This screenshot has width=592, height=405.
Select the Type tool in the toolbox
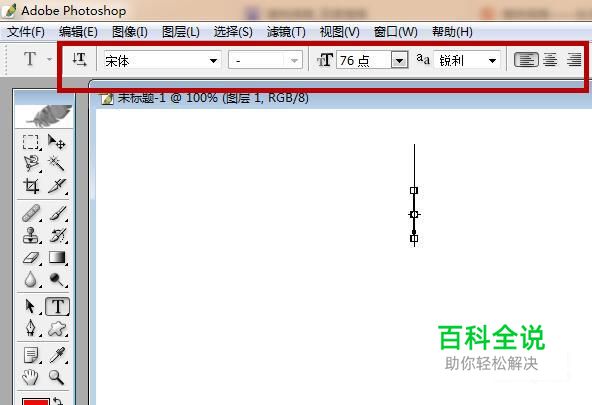57,306
